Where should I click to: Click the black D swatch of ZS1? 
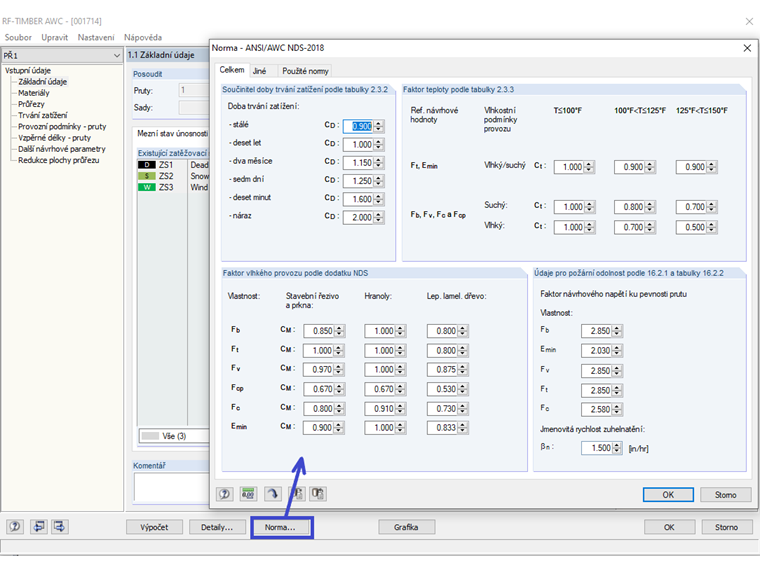coord(147,165)
